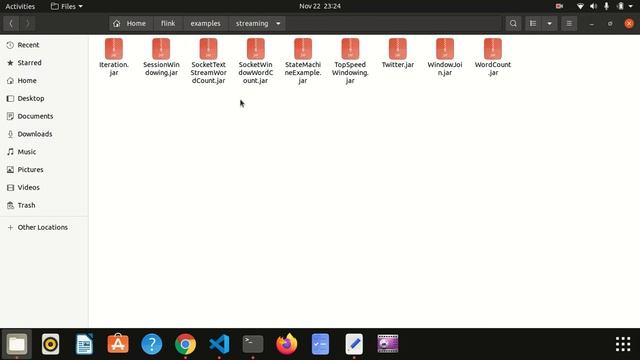Open Recent in sidebar
The height and width of the screenshot is (360, 640).
(x=44, y=45)
